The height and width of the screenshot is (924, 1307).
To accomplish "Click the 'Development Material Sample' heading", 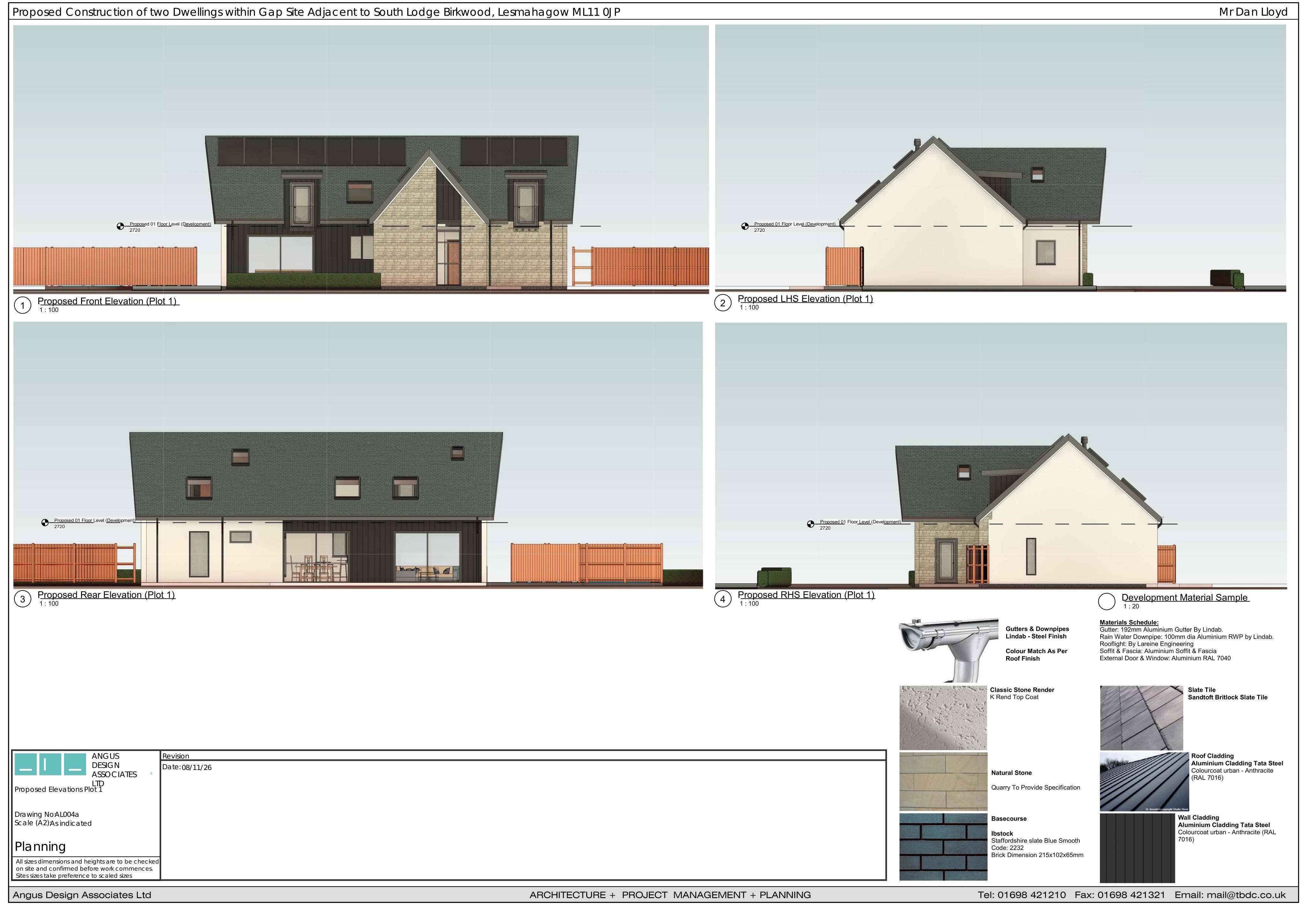I will [x=1184, y=597].
